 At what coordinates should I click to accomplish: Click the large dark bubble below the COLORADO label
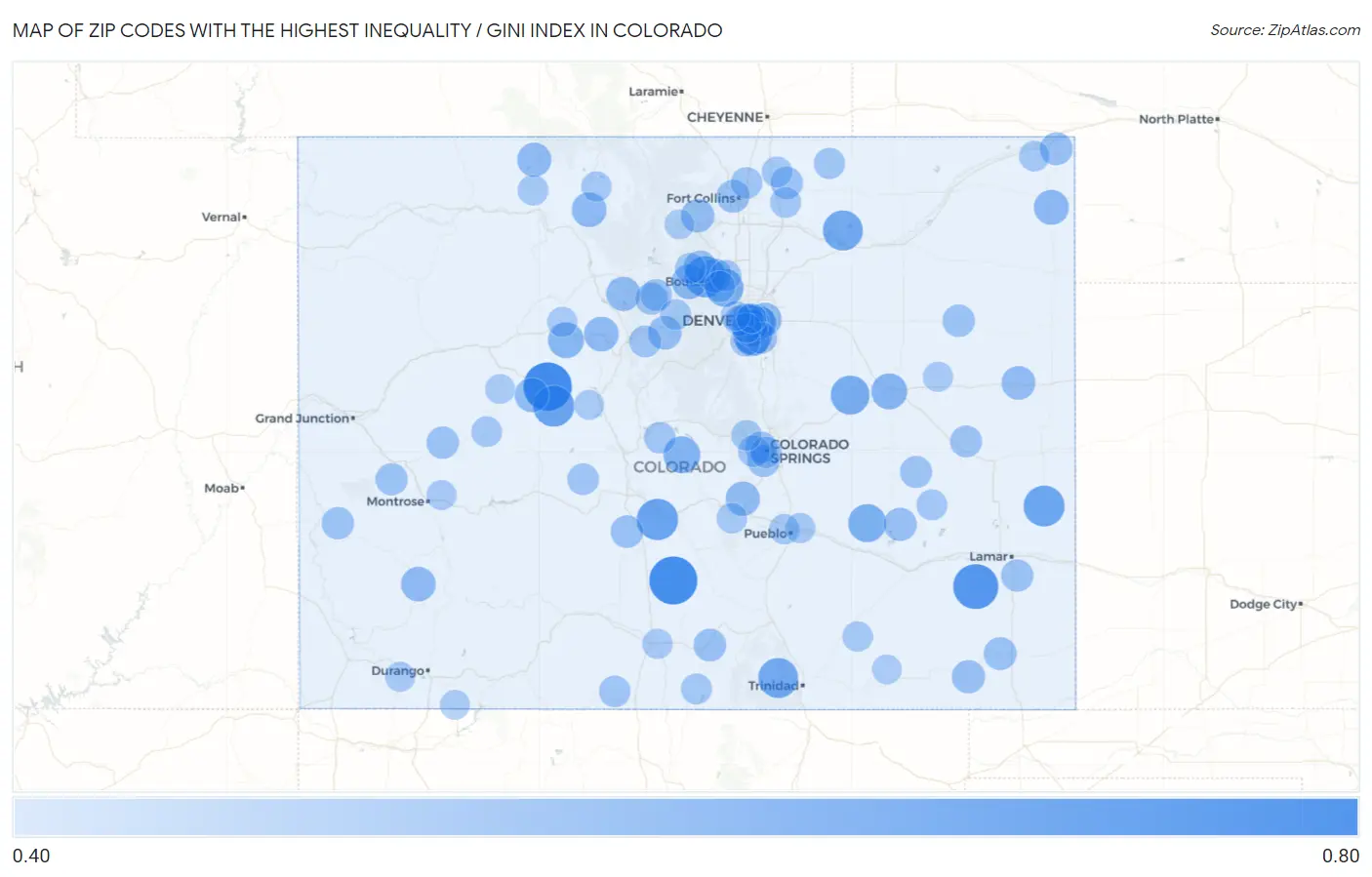point(673,580)
